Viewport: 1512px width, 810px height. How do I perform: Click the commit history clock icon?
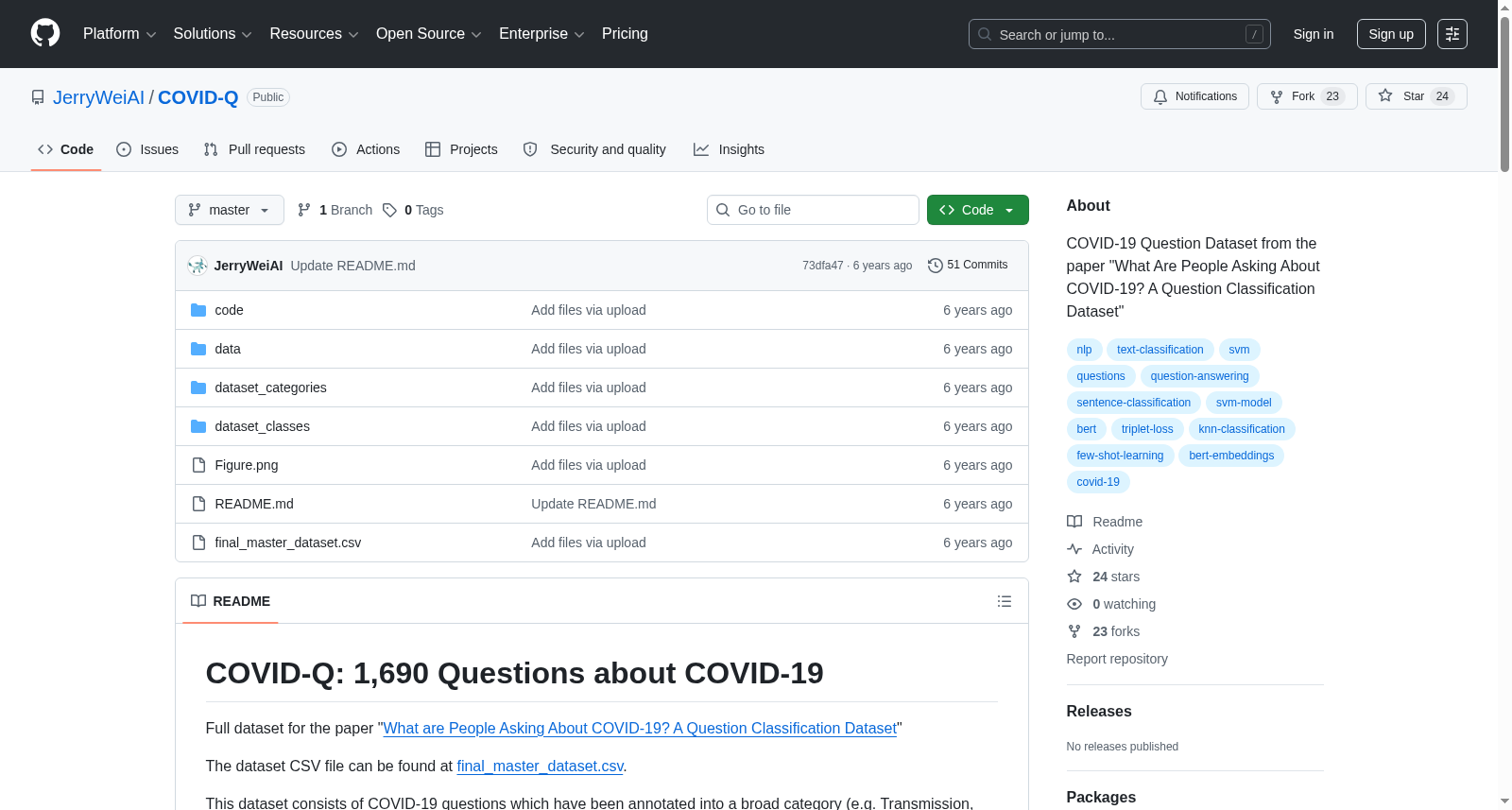pos(936,266)
